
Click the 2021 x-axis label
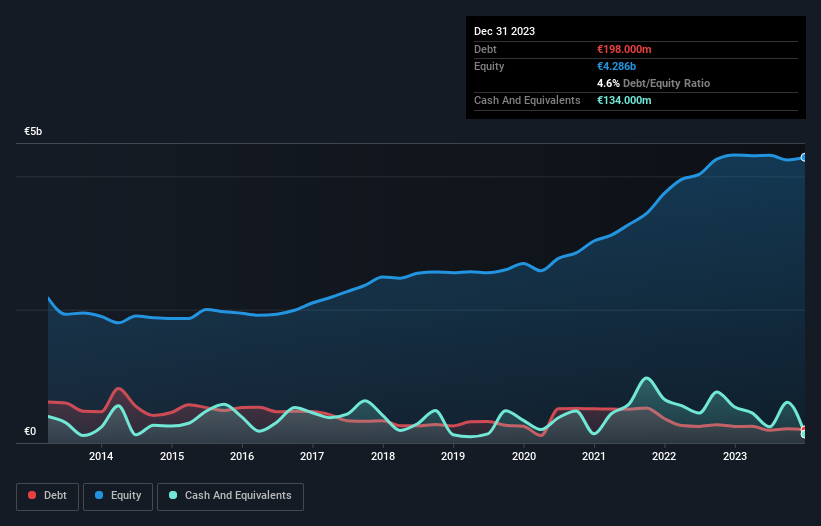pyautogui.click(x=594, y=456)
